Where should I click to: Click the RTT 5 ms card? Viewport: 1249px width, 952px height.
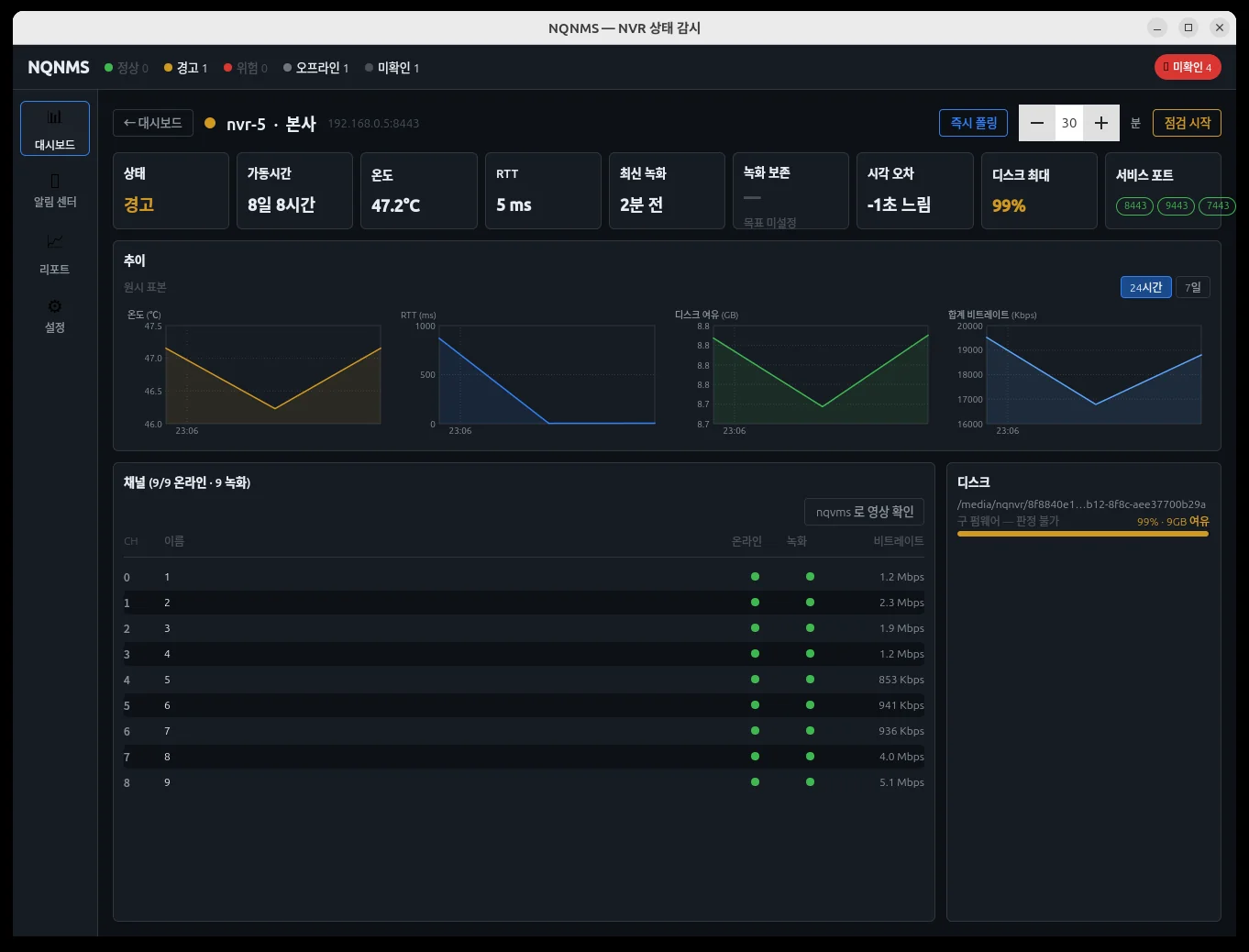coord(543,191)
